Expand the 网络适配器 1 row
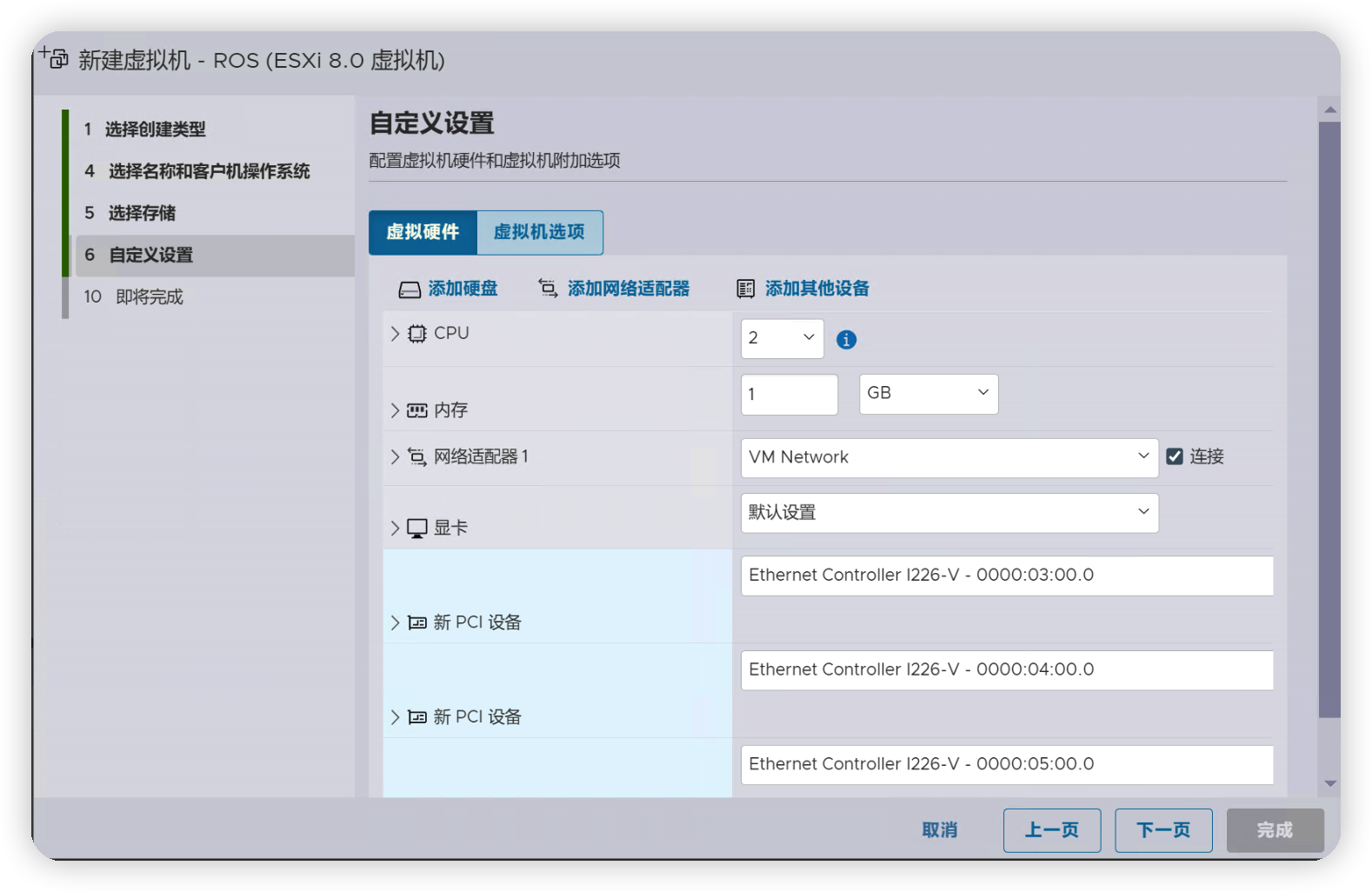 pyautogui.click(x=395, y=457)
